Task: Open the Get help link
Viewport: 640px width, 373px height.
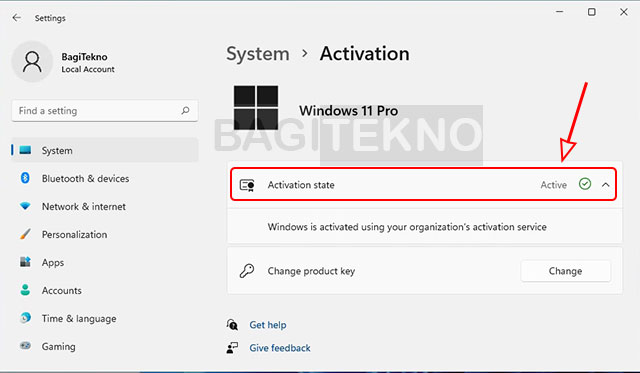Action: 268,325
